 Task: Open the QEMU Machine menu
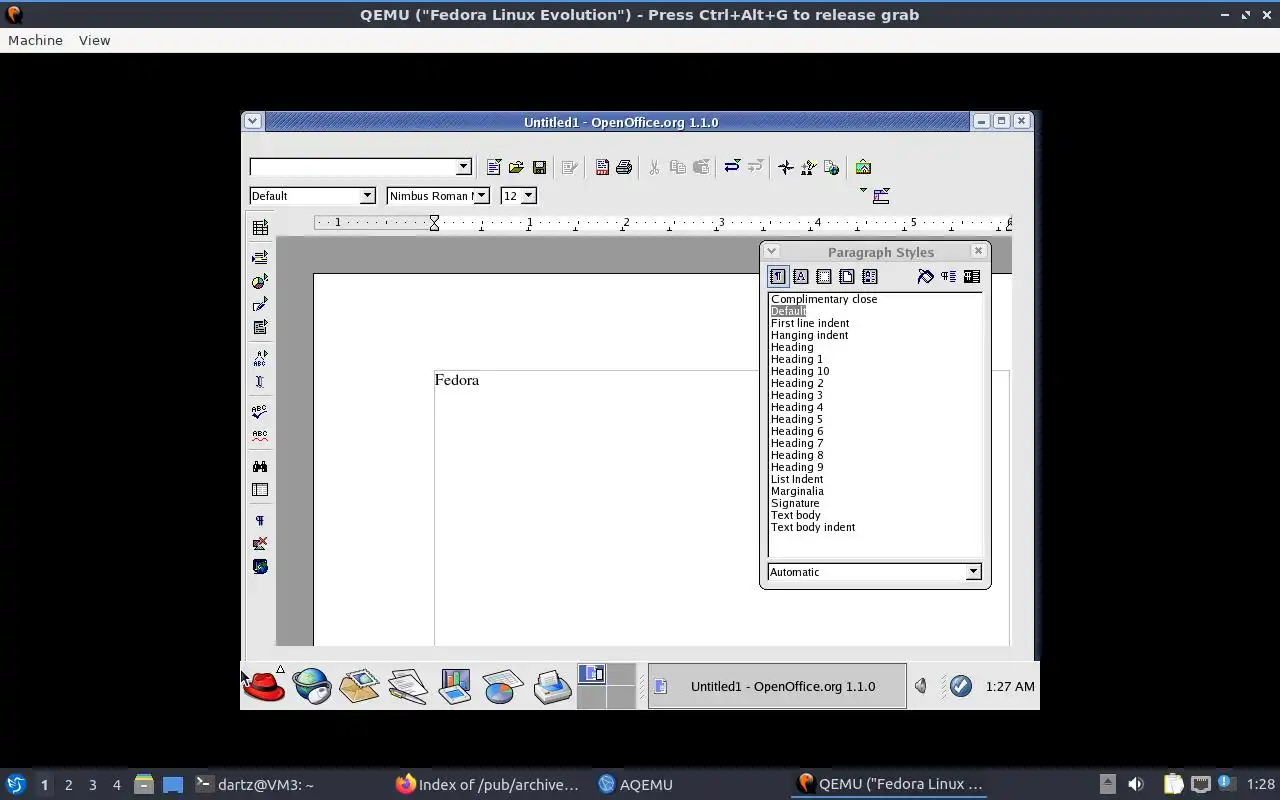pyautogui.click(x=35, y=40)
